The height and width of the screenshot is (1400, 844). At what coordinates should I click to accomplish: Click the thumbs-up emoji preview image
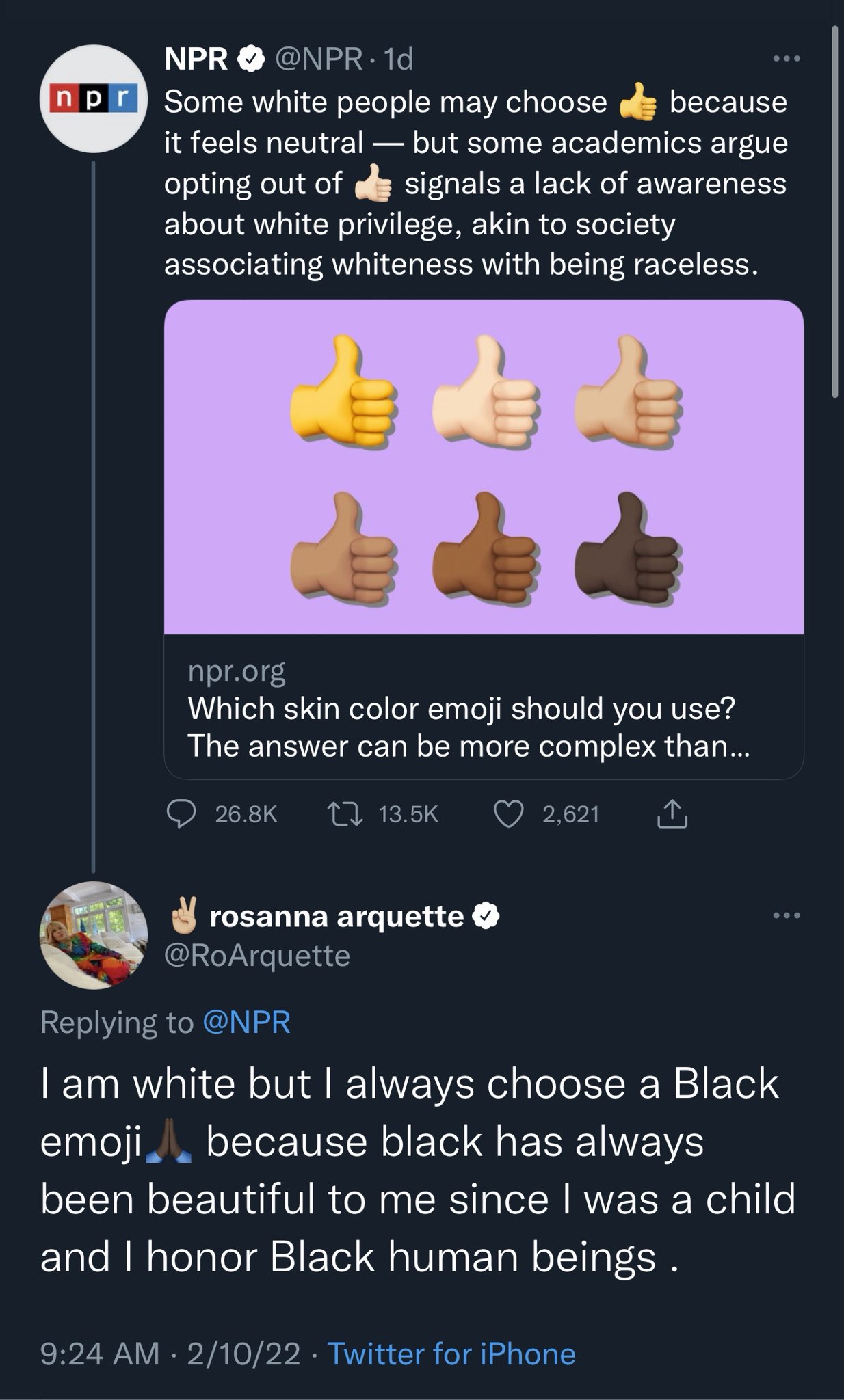click(484, 468)
